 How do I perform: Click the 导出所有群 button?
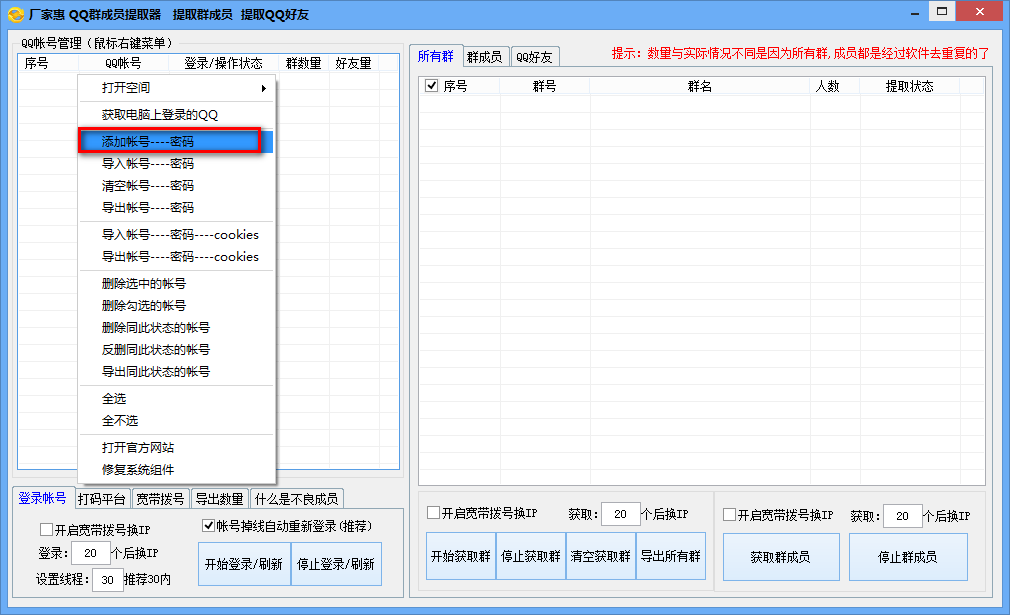tap(671, 556)
